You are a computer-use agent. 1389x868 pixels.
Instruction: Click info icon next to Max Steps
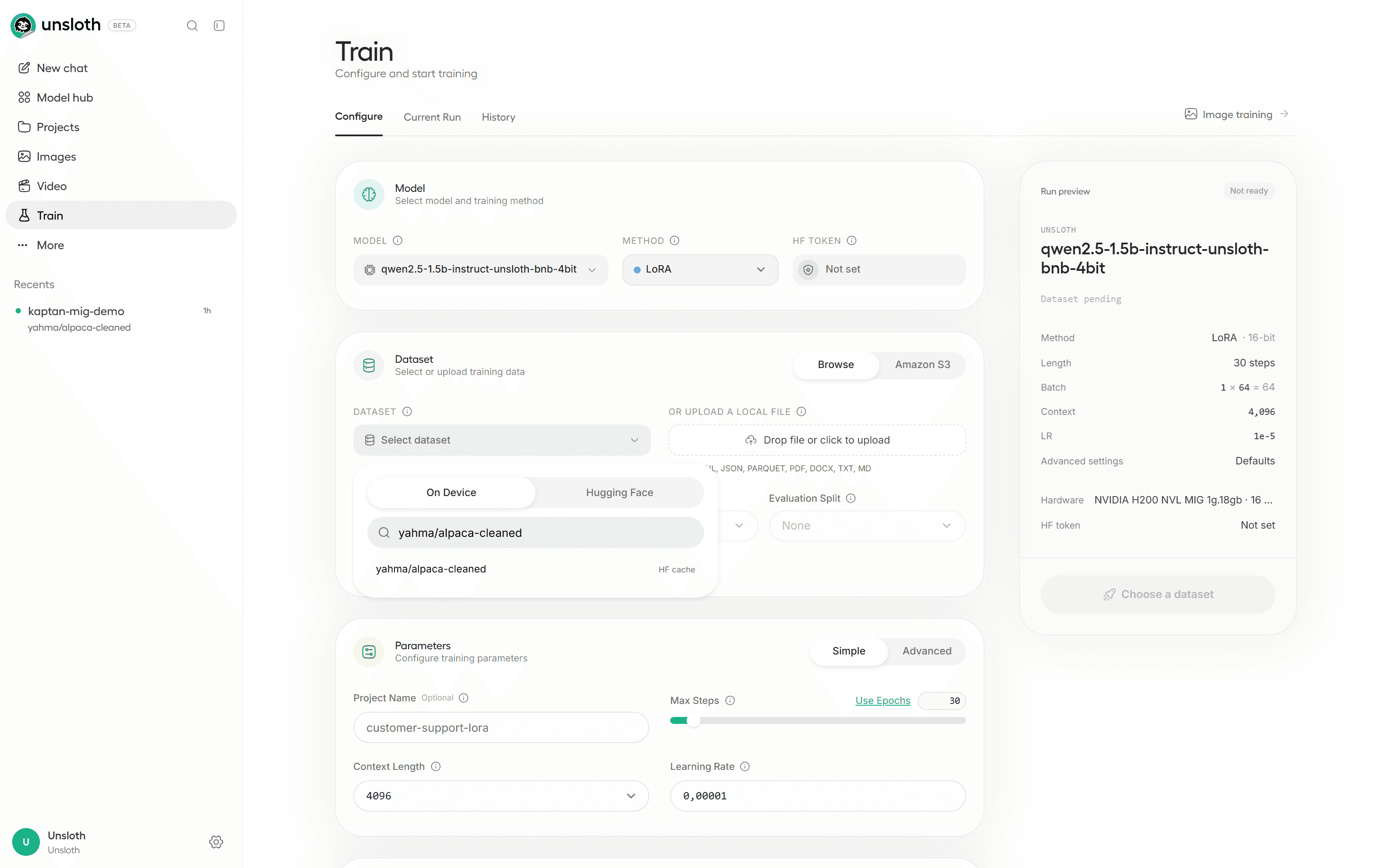tap(730, 700)
